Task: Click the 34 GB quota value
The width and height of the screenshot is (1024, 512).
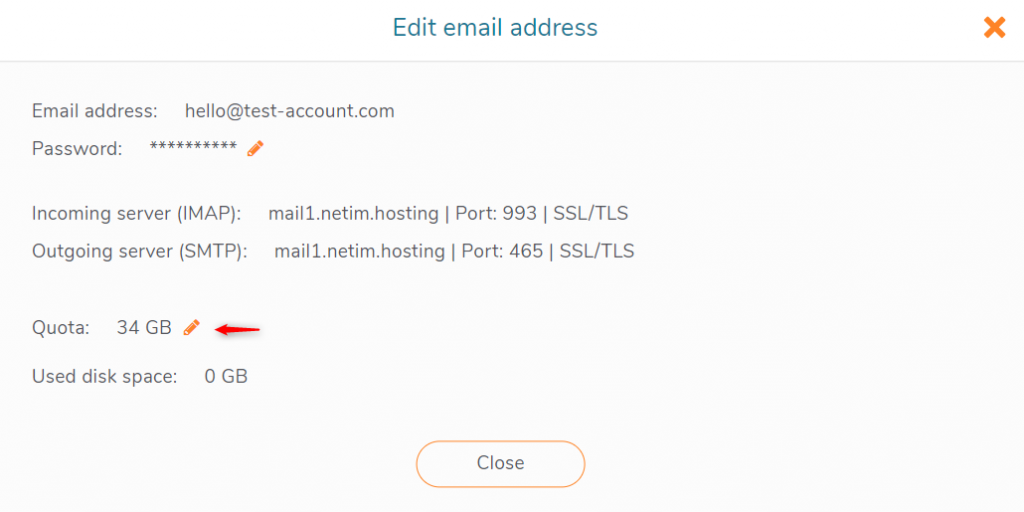Action: 144,328
